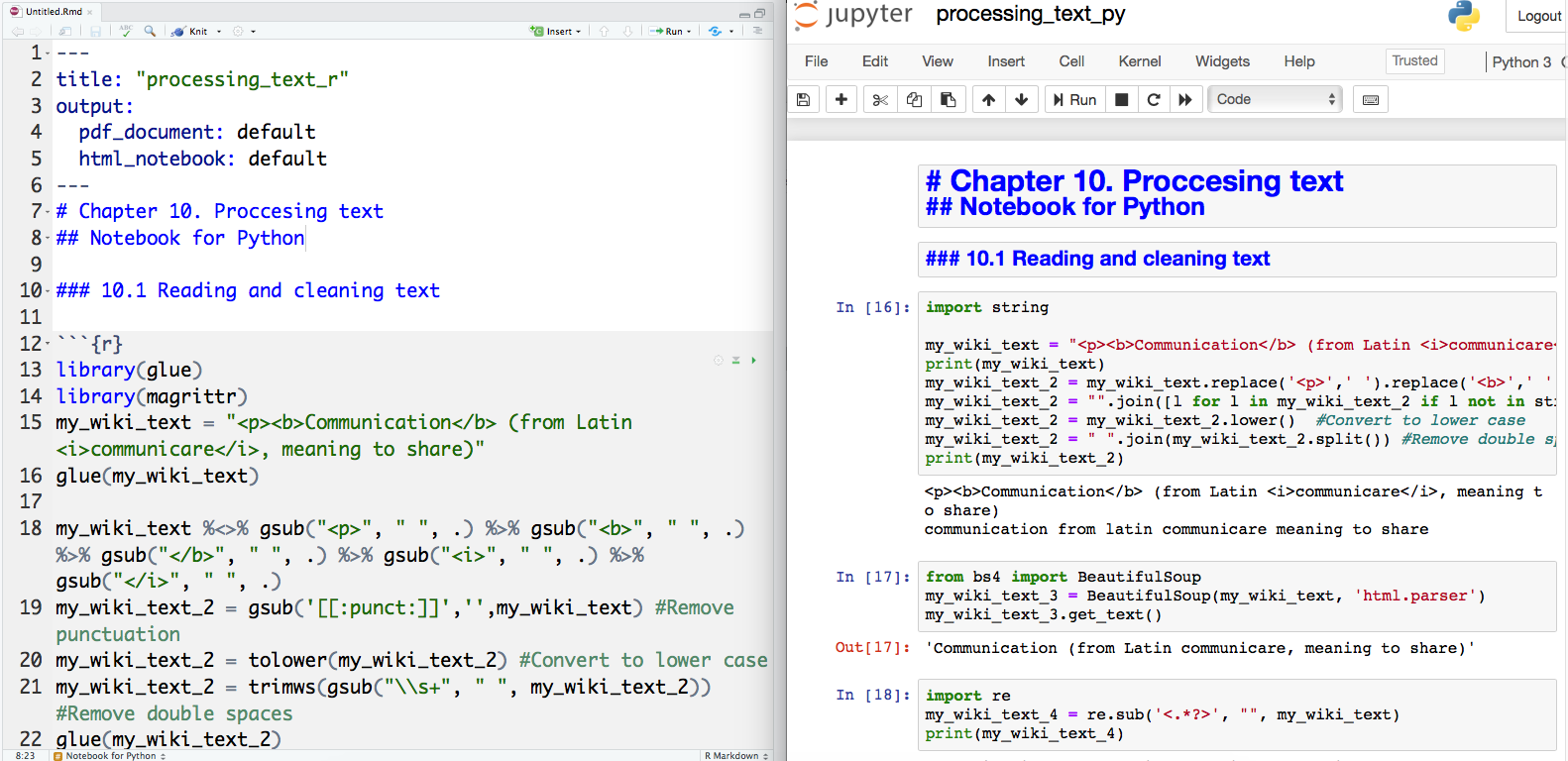
Task: Click the spell check ABC icon
Action: (126, 31)
